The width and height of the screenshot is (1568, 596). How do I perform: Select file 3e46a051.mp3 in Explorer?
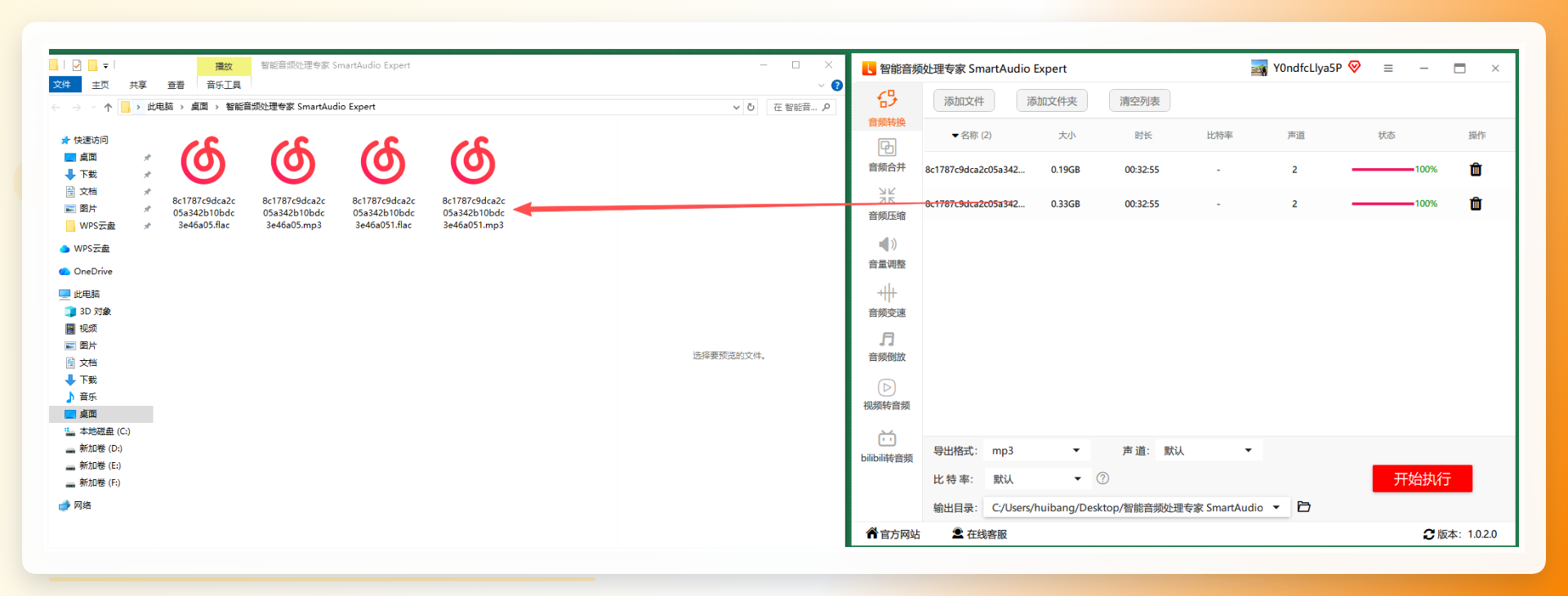pos(474,183)
